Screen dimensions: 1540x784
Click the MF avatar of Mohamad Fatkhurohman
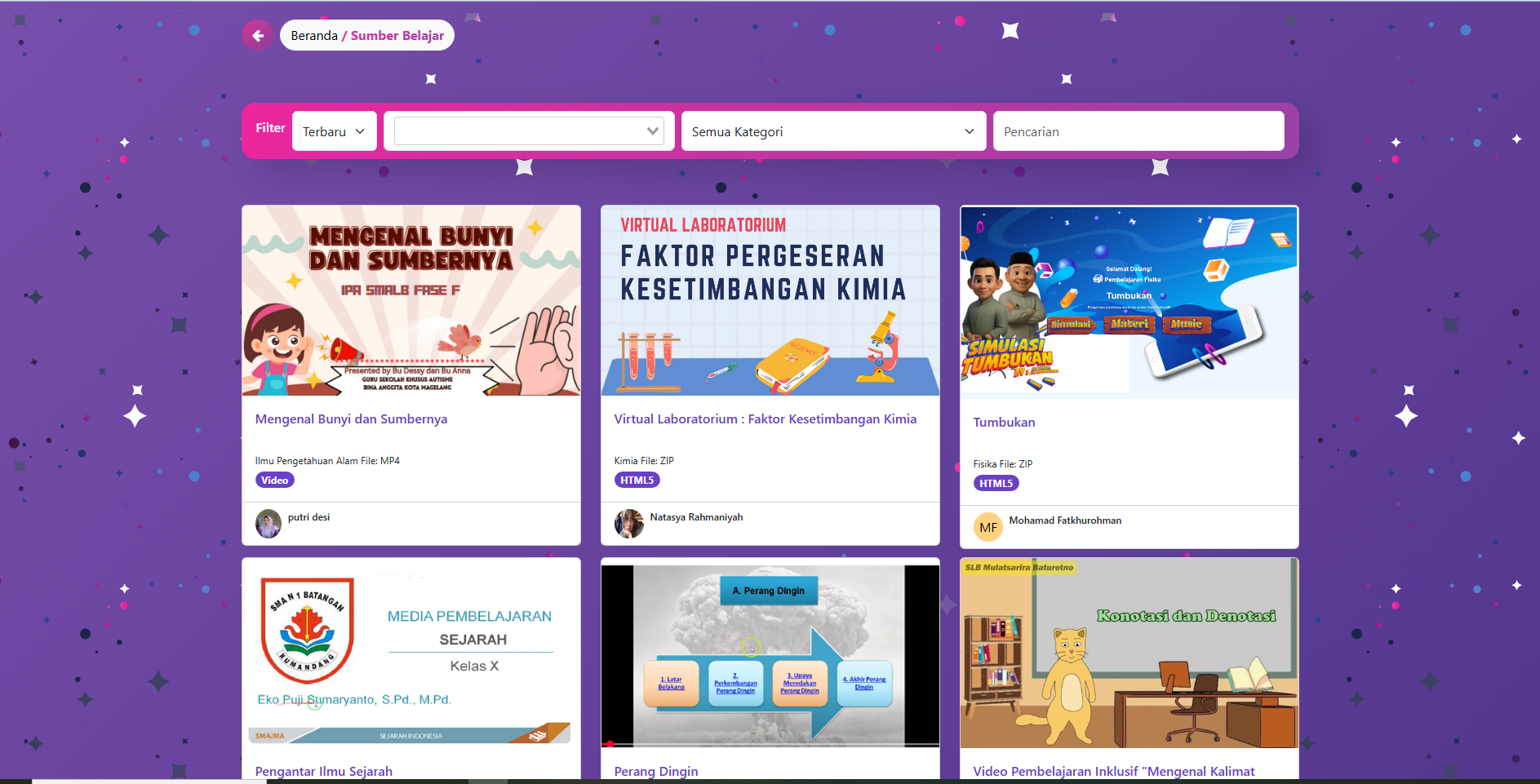(988, 527)
